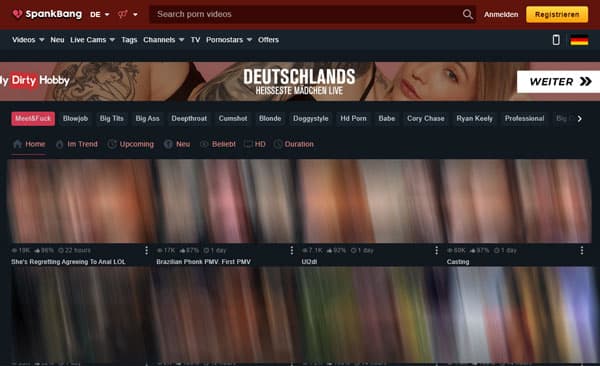Screen dimensions: 600x366
Task: Open the Offers navigation item
Action: (x=268, y=40)
